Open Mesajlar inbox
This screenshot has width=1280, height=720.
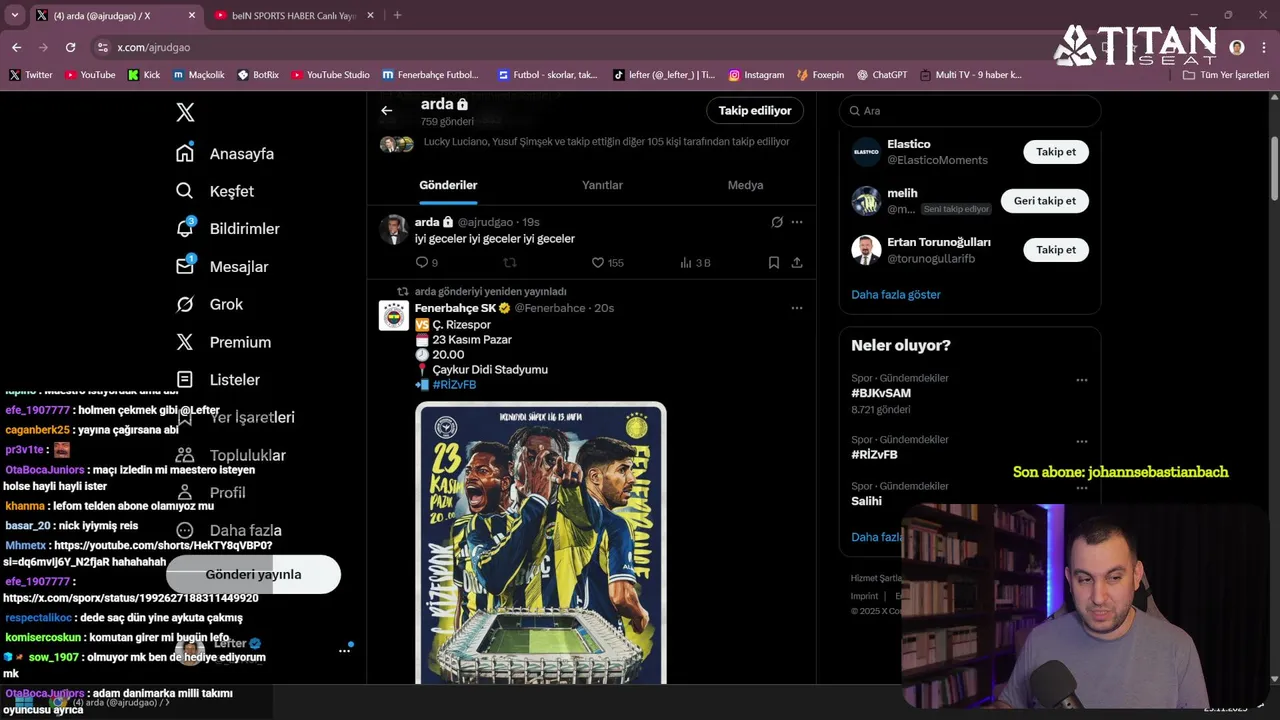pyautogui.click(x=222, y=266)
